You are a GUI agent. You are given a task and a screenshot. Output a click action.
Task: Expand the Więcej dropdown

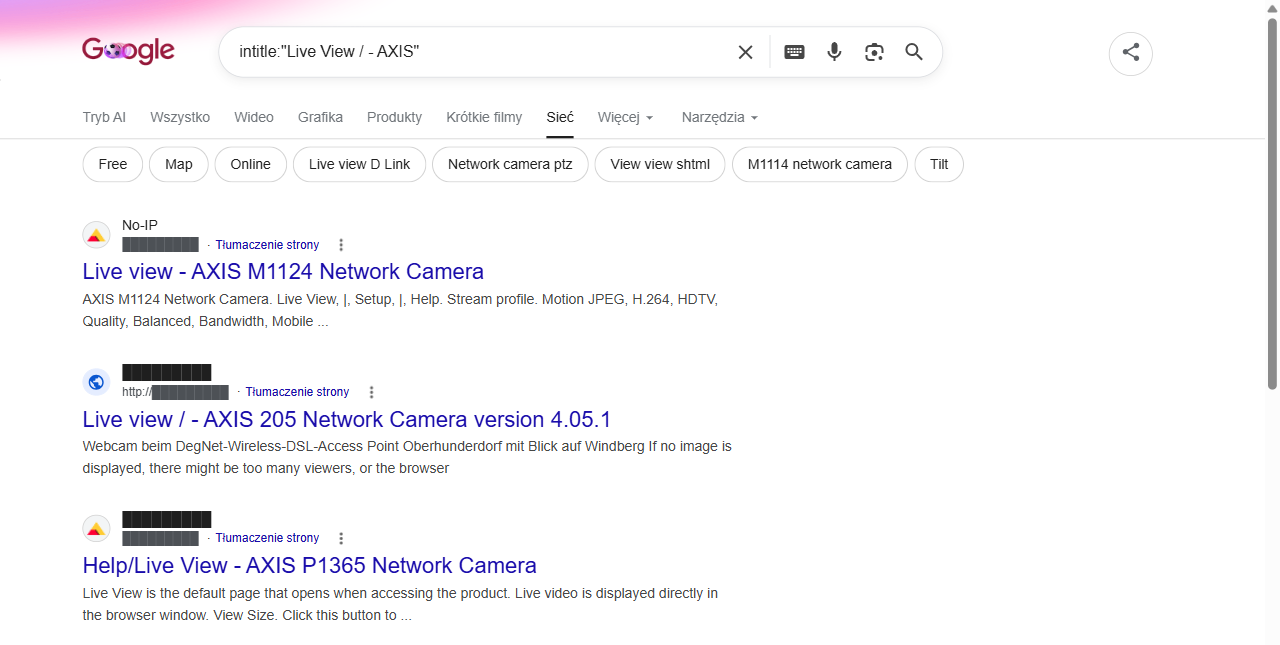point(625,117)
